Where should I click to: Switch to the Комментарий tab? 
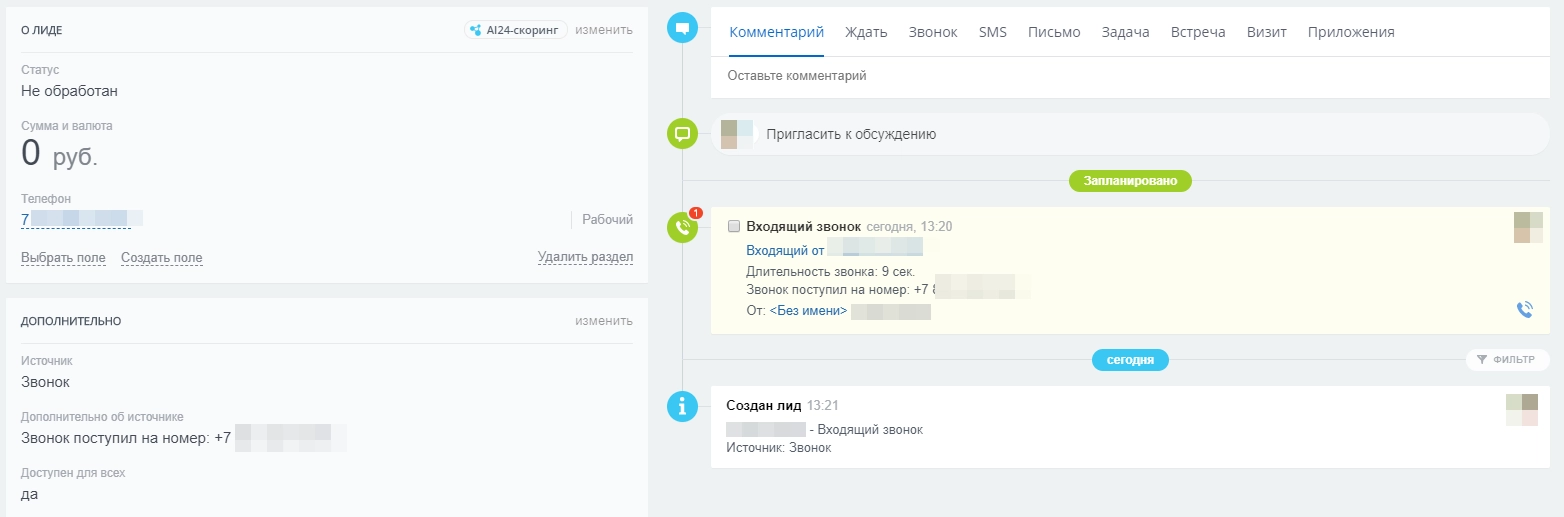coord(776,32)
